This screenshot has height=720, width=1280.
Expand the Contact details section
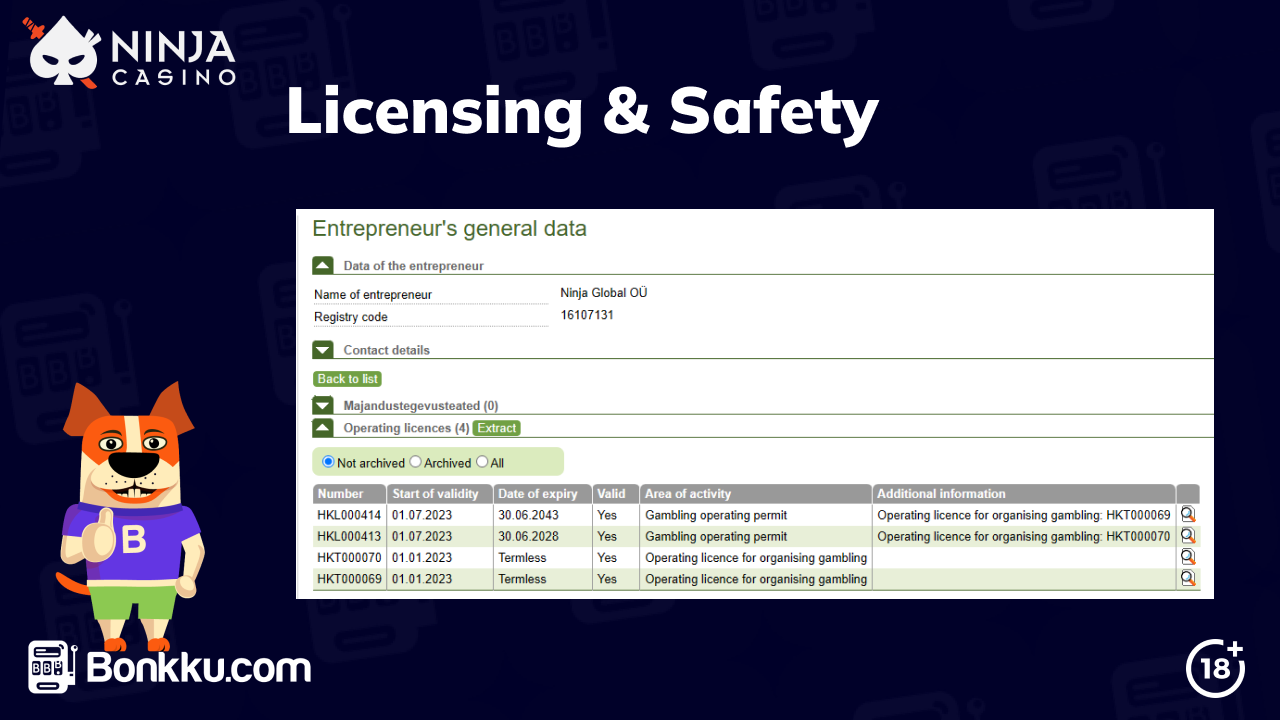(x=323, y=350)
